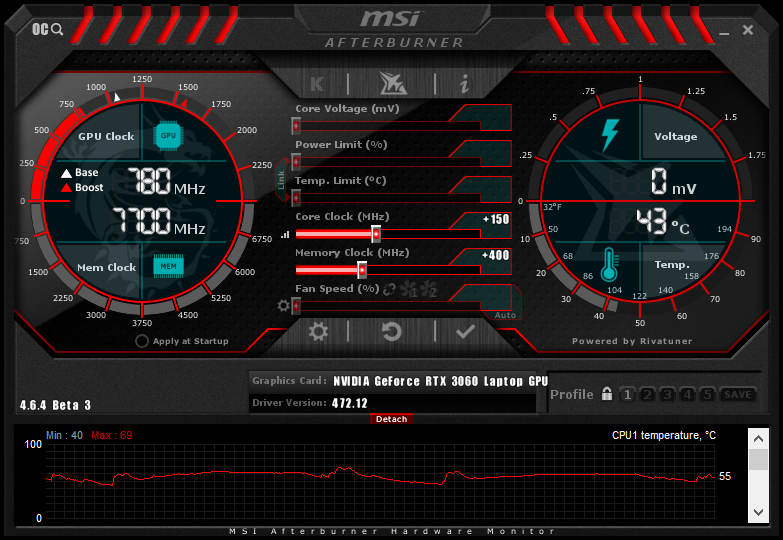Click the hardware monitor scrollbar thumb
783x540 pixels.
tap(758, 460)
